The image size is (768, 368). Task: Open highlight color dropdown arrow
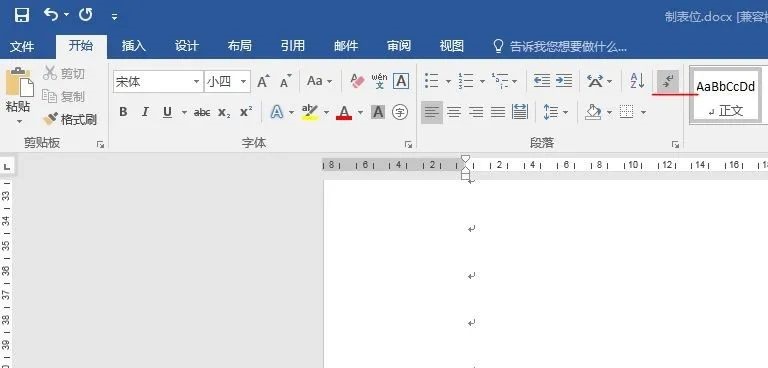(326, 113)
